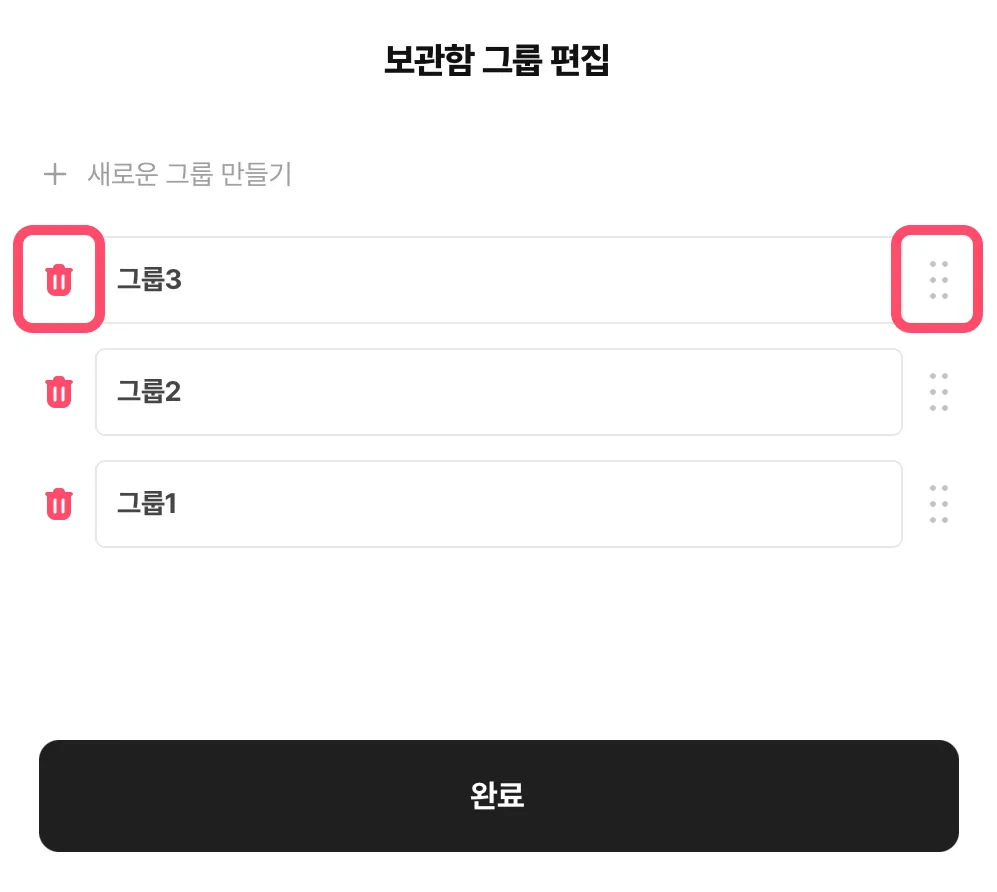Click the 새로운 그룹 만들기 label
997x892 pixels.
tap(190, 175)
